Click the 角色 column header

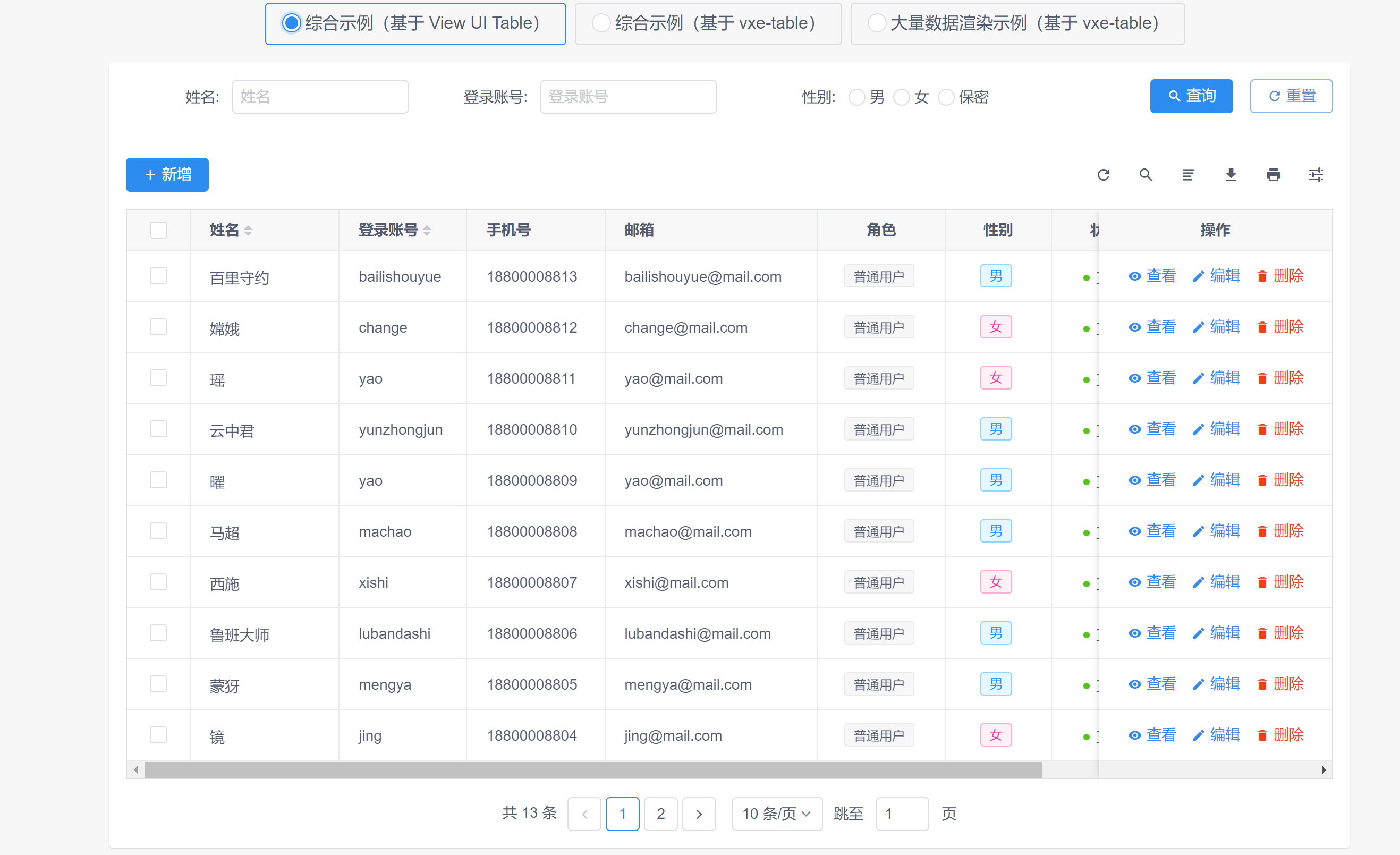tap(881, 230)
